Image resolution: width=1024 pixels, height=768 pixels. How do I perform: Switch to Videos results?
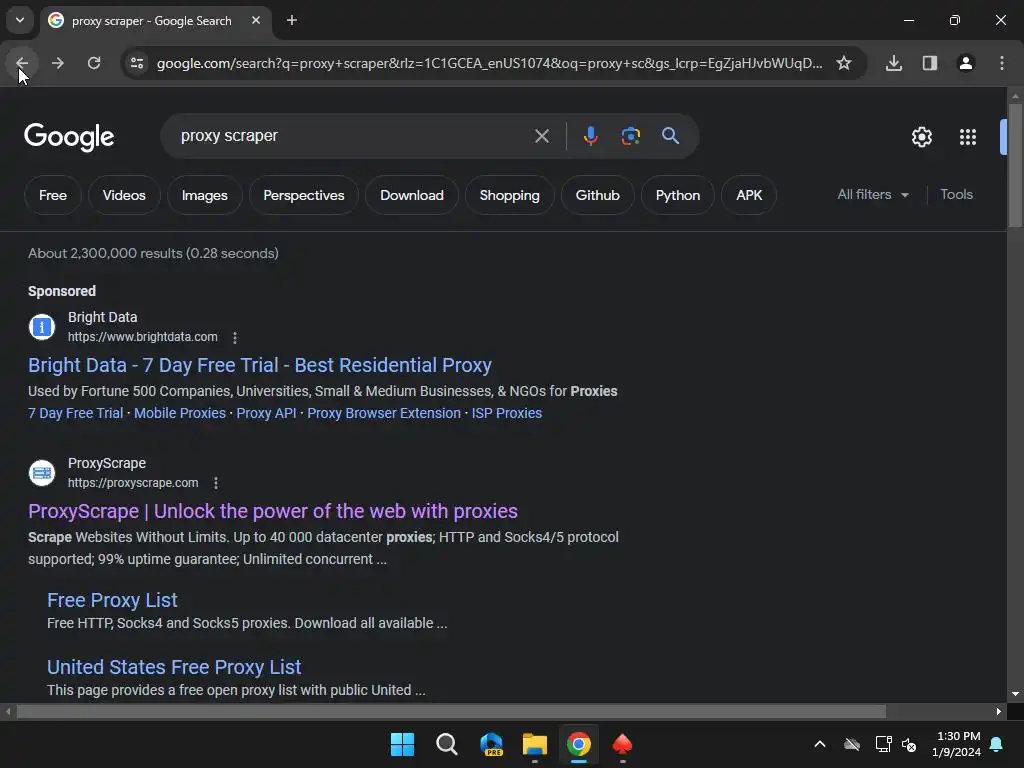pyautogui.click(x=124, y=195)
